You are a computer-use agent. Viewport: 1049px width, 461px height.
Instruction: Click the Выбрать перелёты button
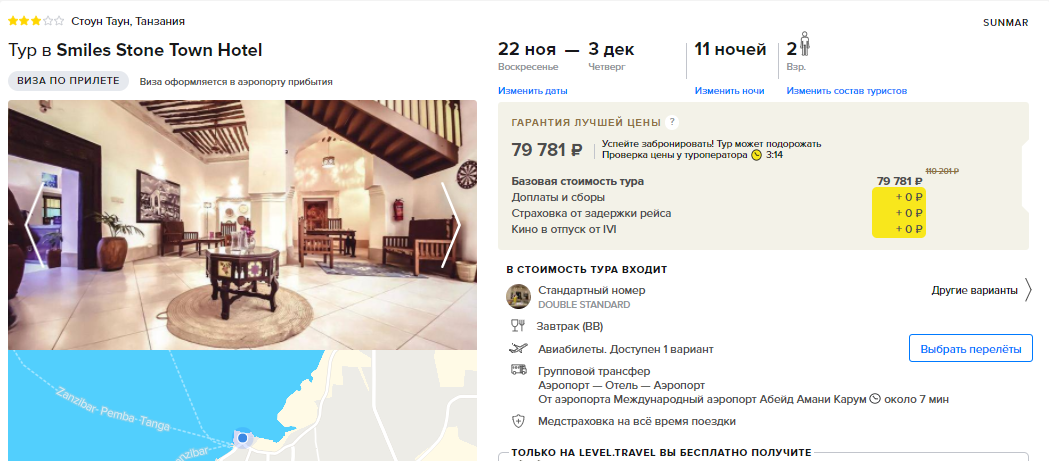971,349
